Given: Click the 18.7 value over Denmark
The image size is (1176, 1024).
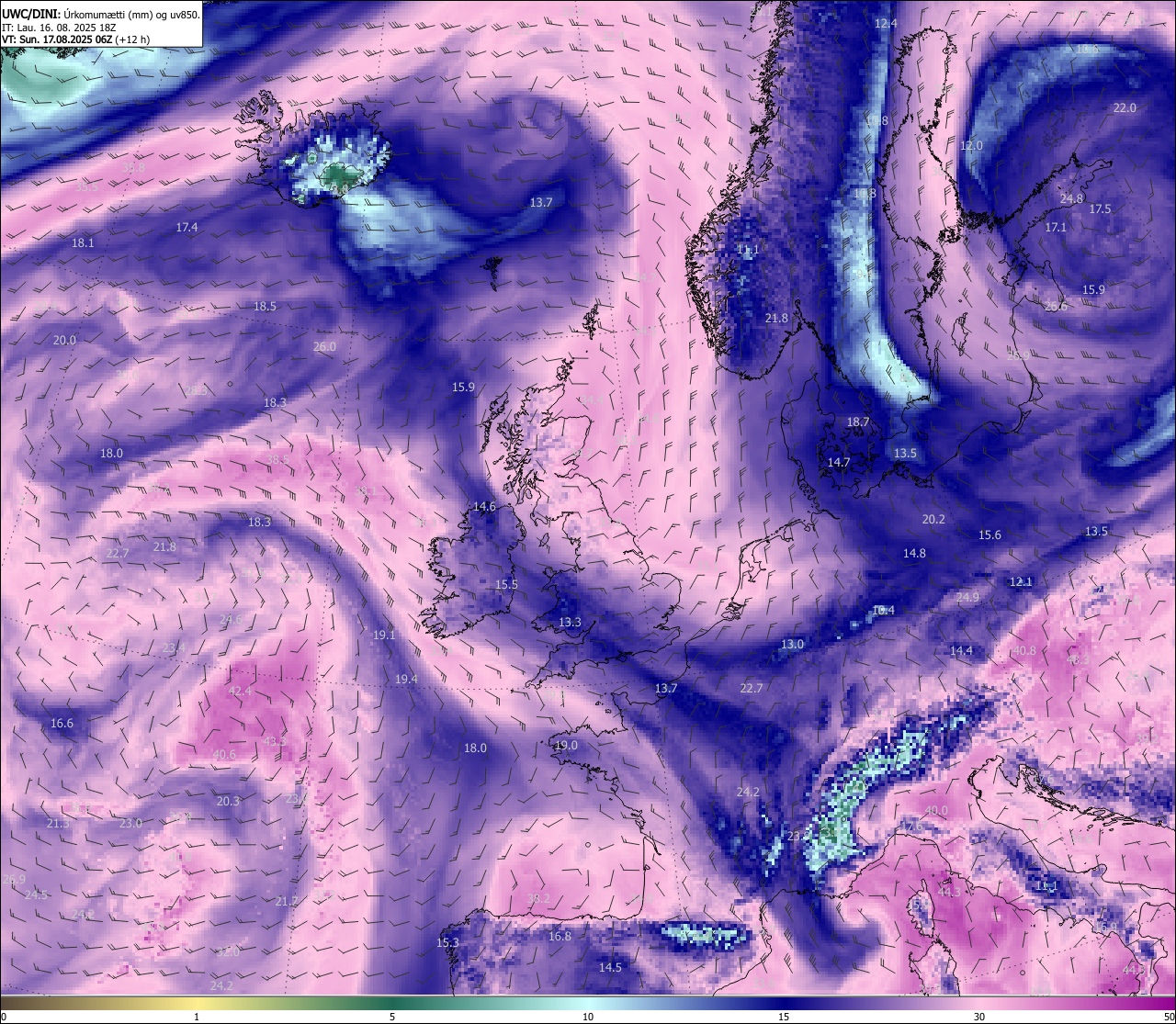Looking at the screenshot, I should 857,422.
